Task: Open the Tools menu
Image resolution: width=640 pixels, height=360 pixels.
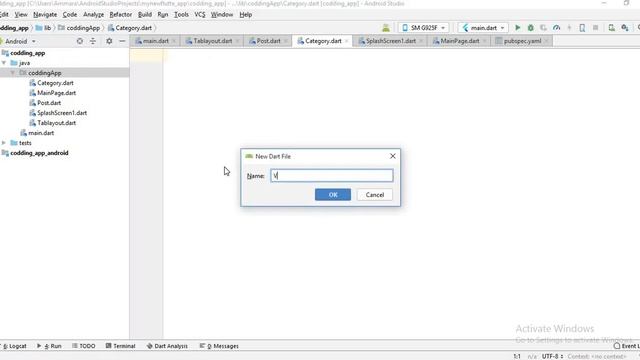Action: tap(181, 15)
